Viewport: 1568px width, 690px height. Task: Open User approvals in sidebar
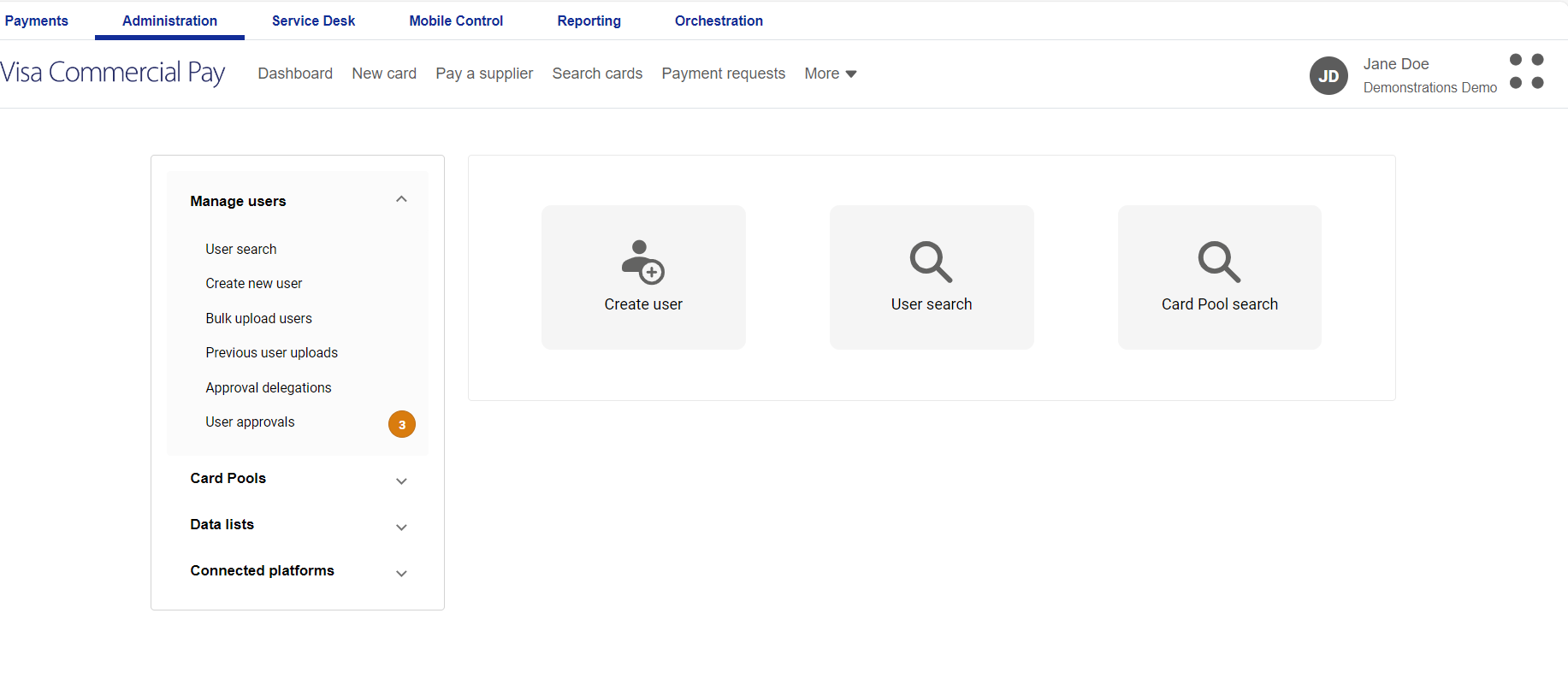tap(250, 422)
